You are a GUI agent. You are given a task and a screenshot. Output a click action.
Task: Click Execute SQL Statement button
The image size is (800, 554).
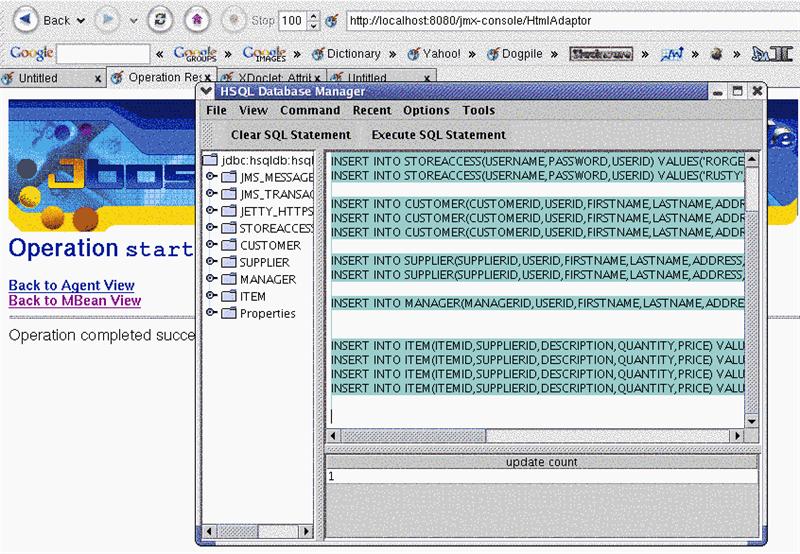pos(438,134)
